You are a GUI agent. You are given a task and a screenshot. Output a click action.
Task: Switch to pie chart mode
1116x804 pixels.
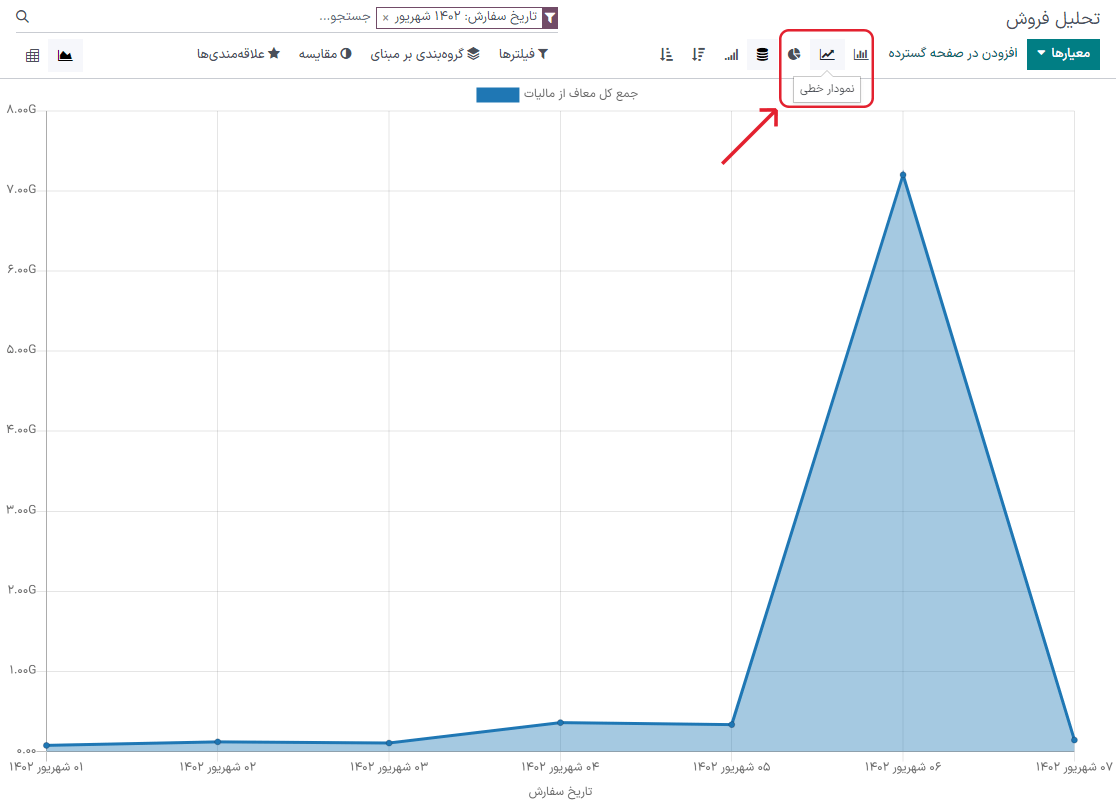click(x=794, y=54)
